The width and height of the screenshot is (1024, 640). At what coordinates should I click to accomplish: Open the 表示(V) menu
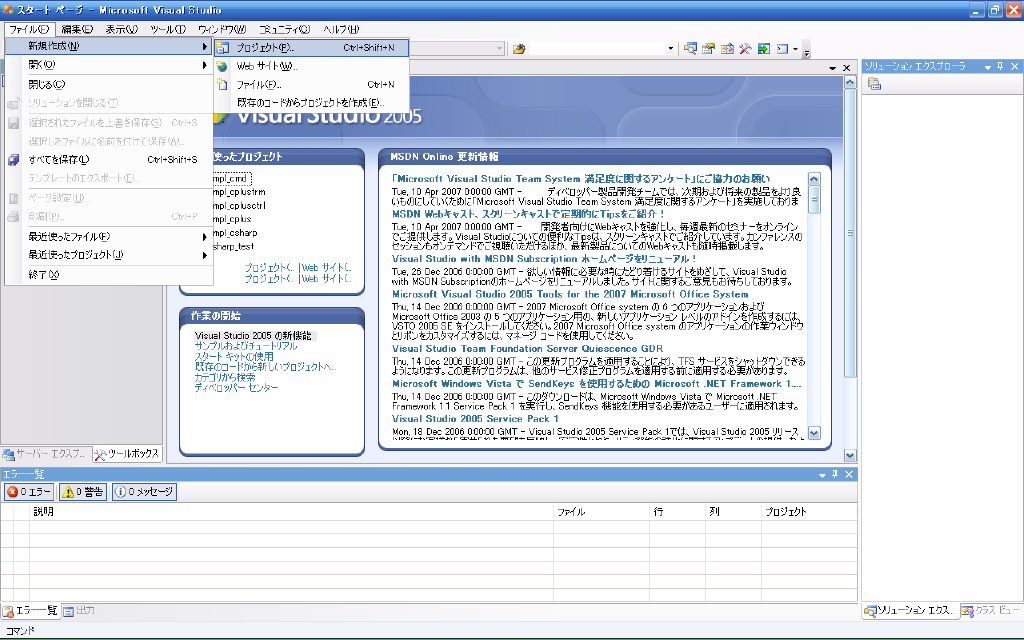pos(121,29)
